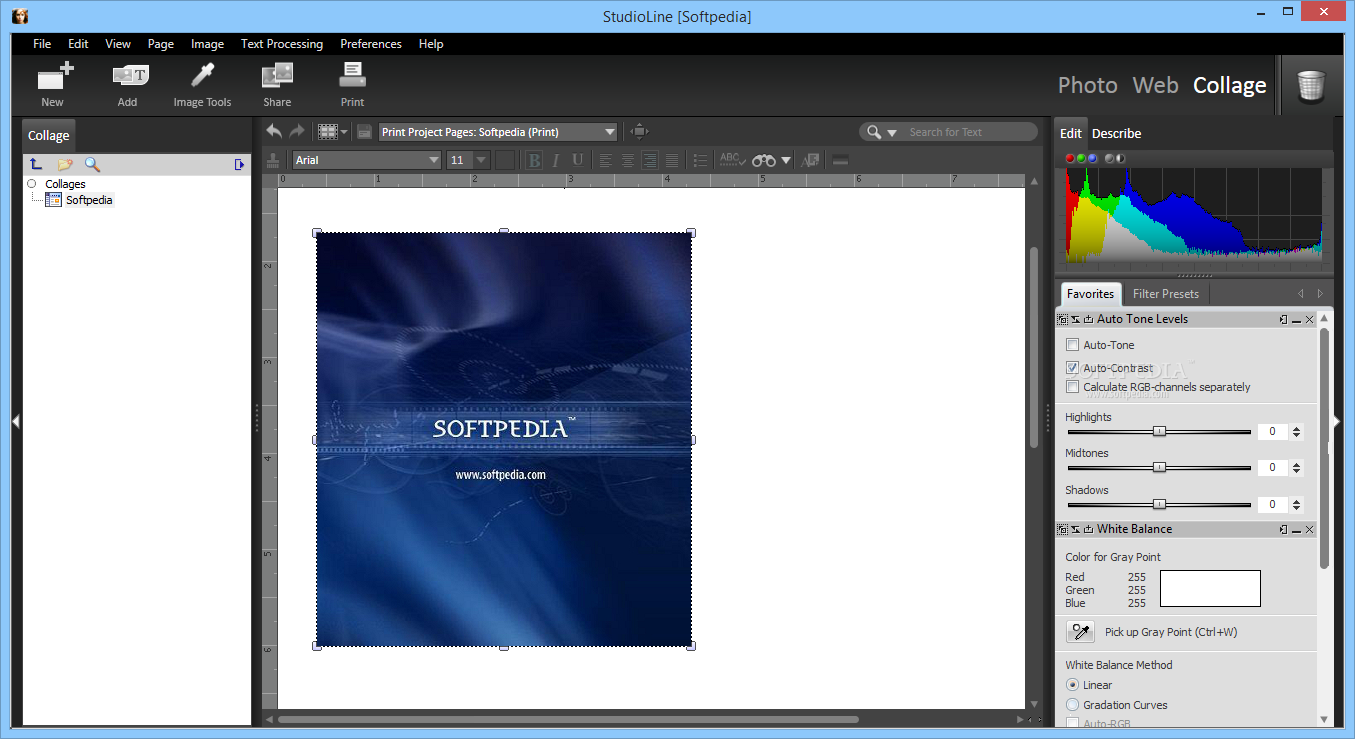The image size is (1355, 739).
Task: Select the Linear white balance method
Action: pyautogui.click(x=1073, y=685)
